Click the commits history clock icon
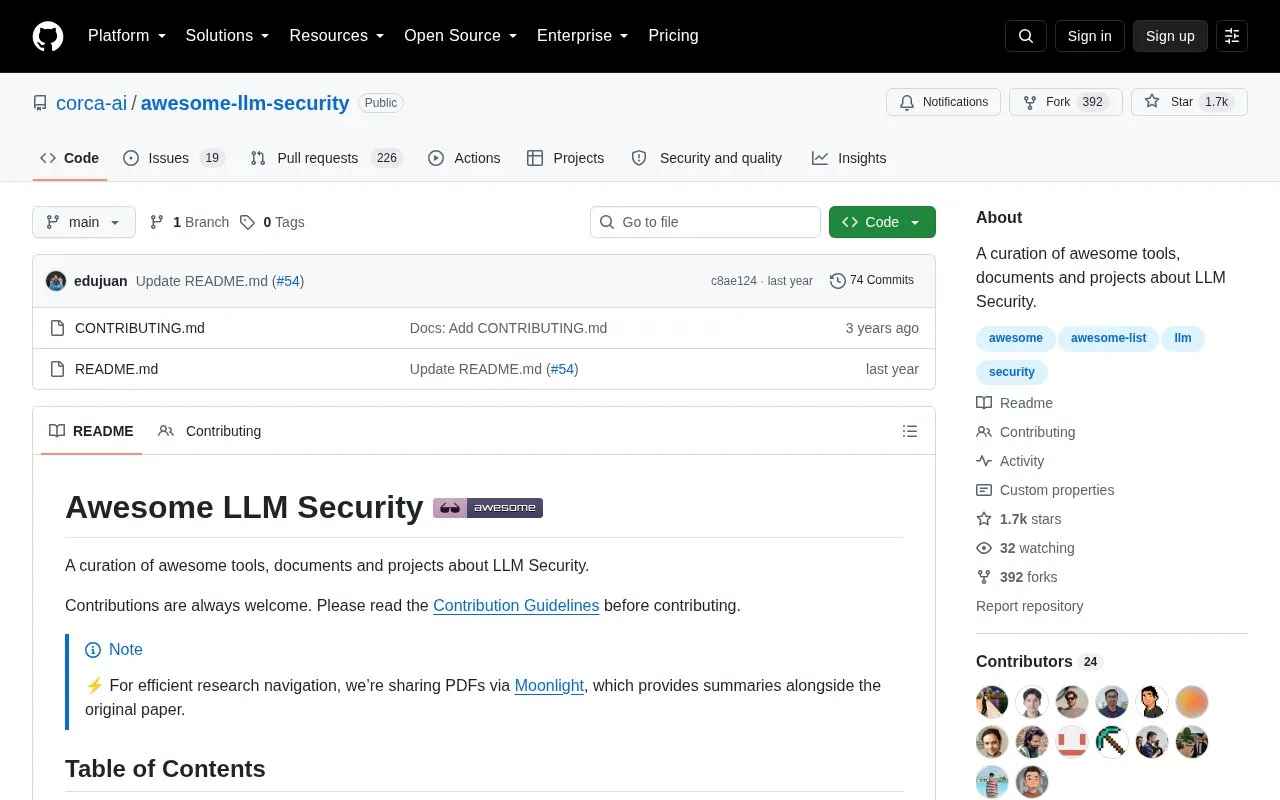 tap(838, 281)
